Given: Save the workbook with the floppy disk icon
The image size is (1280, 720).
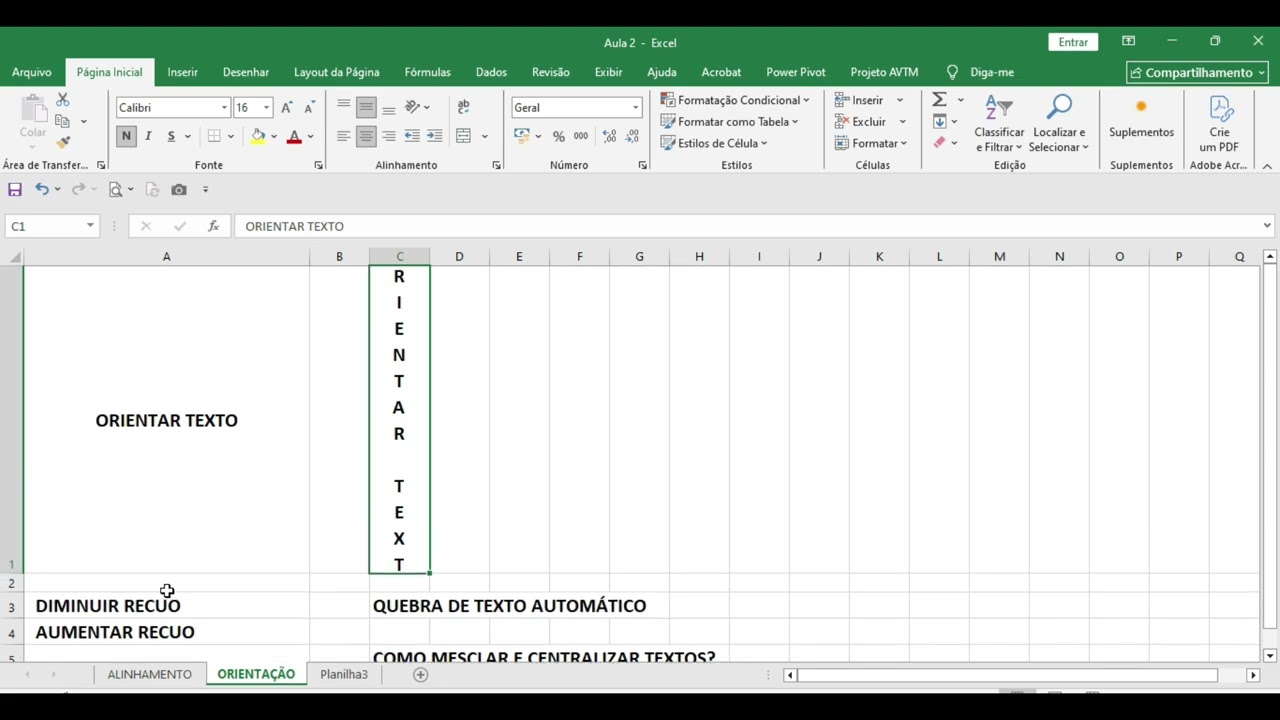Looking at the screenshot, I should [15, 189].
